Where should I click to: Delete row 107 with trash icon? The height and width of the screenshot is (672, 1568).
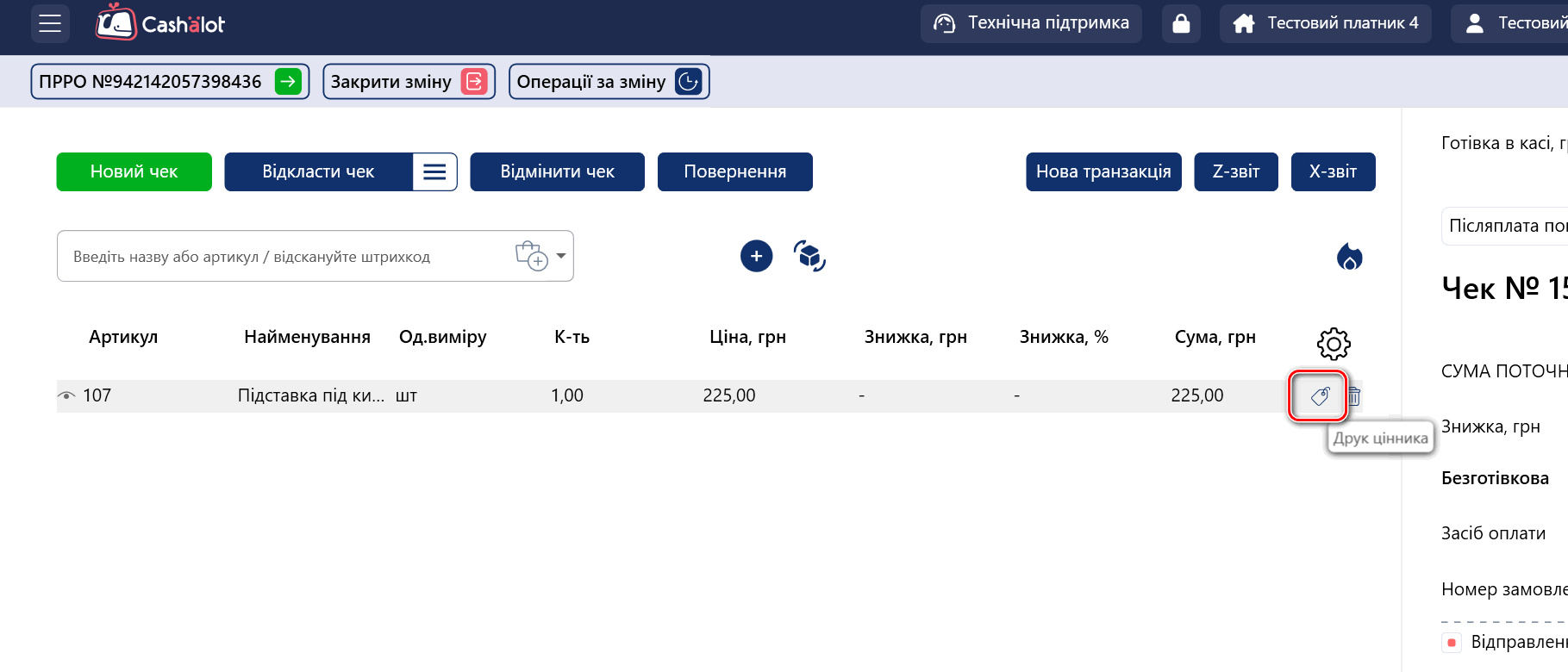pyautogui.click(x=1354, y=396)
